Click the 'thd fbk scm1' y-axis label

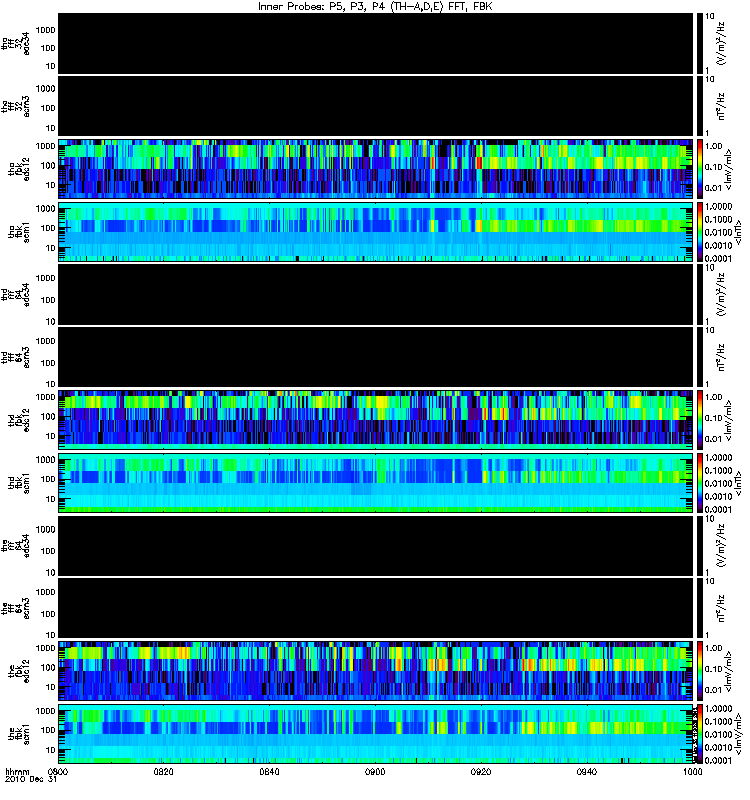[x=19, y=483]
